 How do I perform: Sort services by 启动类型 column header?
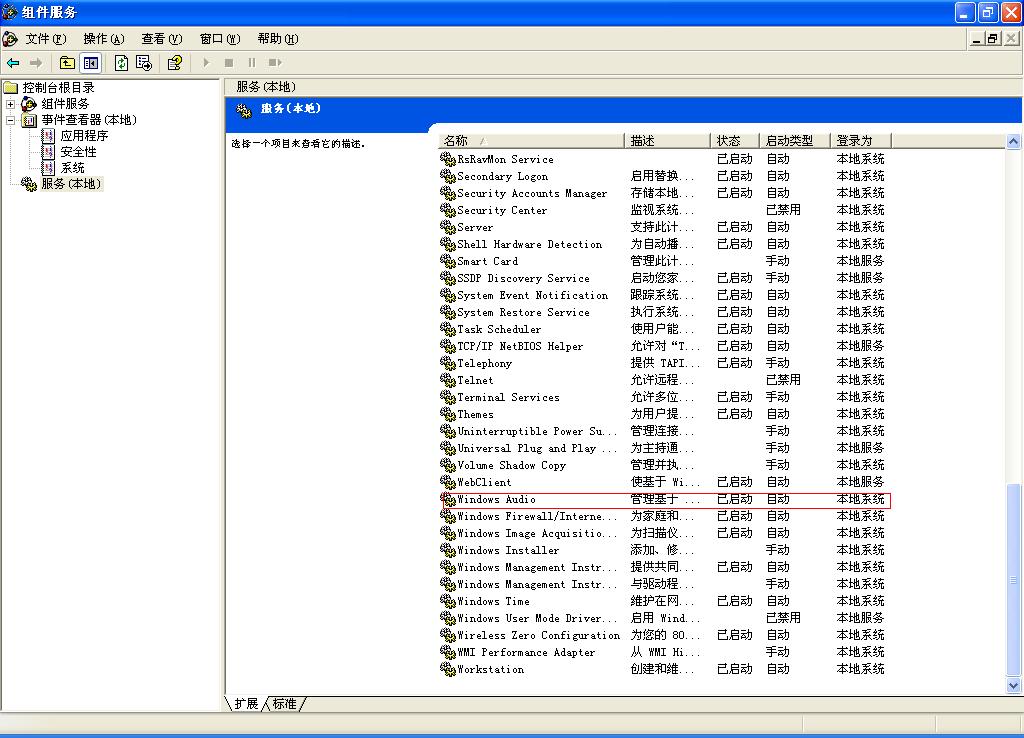tap(790, 141)
